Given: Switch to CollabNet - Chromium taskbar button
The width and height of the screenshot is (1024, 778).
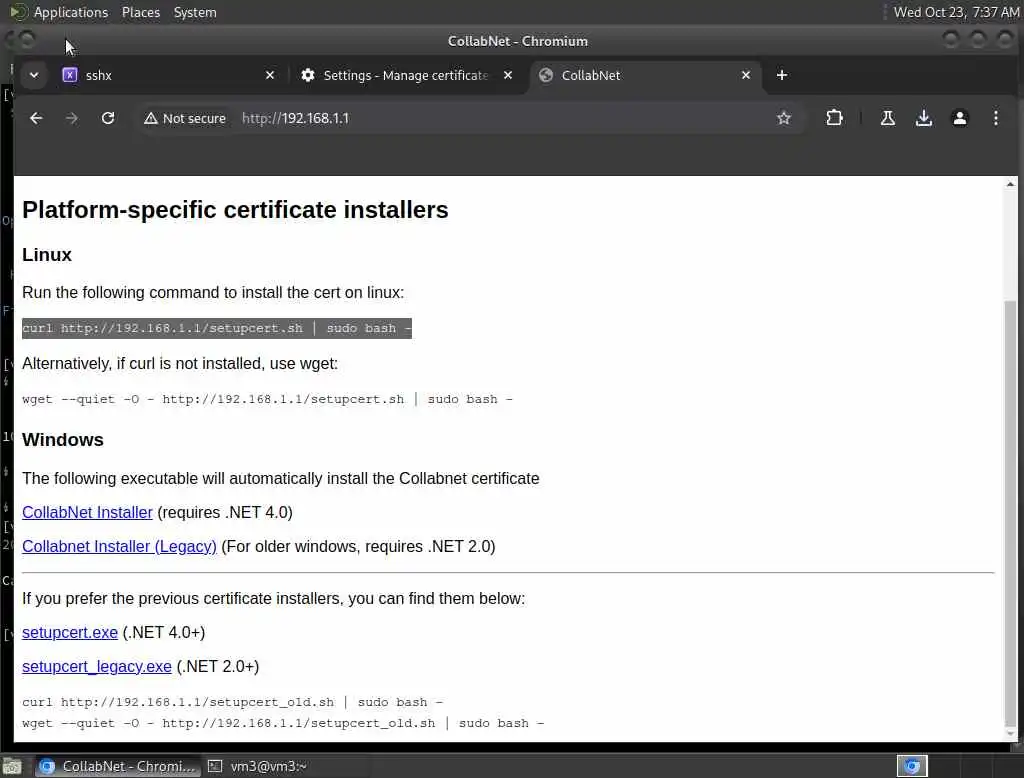Looking at the screenshot, I should pyautogui.click(x=118, y=766).
